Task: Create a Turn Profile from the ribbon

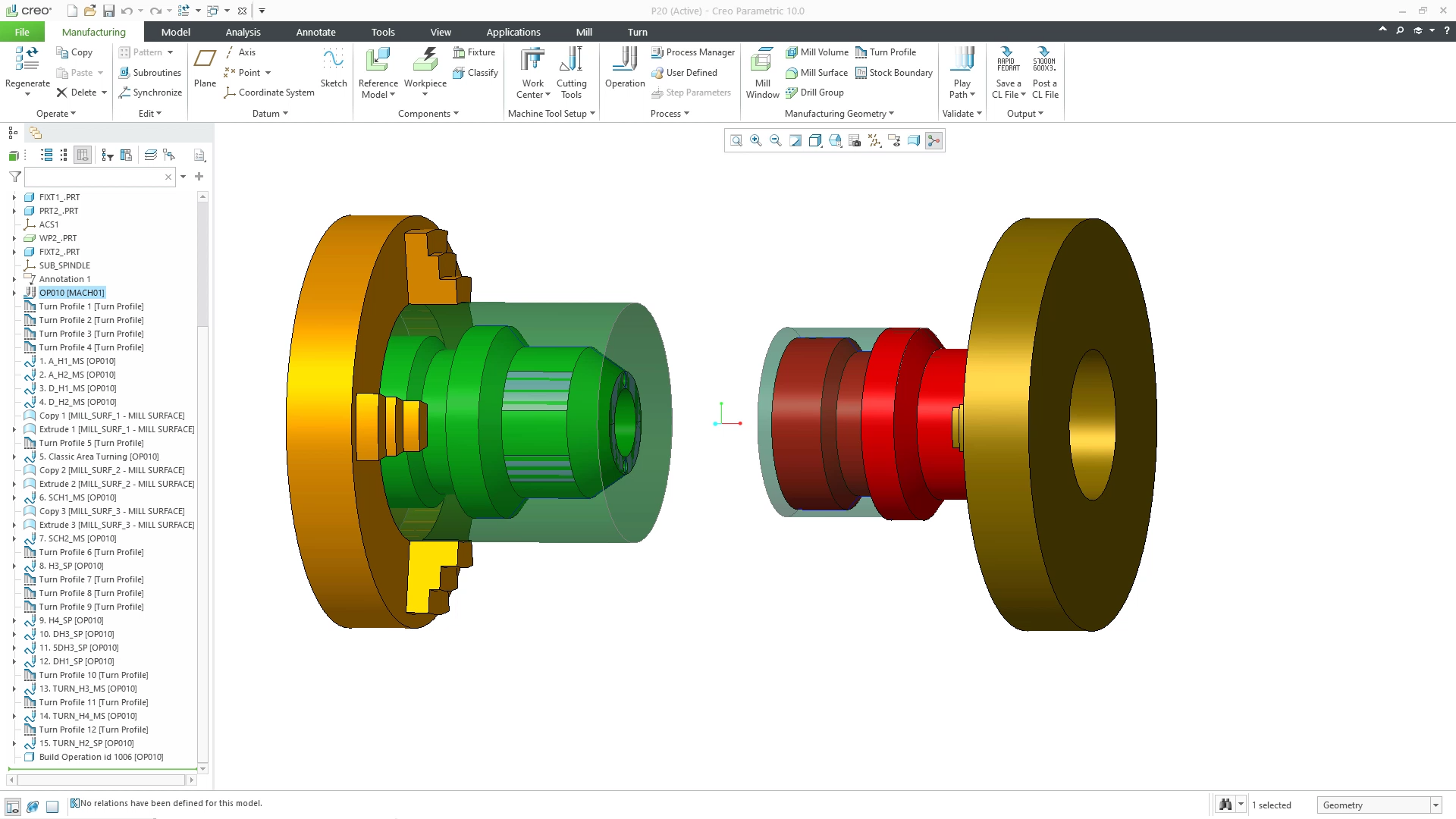Action: (x=886, y=52)
